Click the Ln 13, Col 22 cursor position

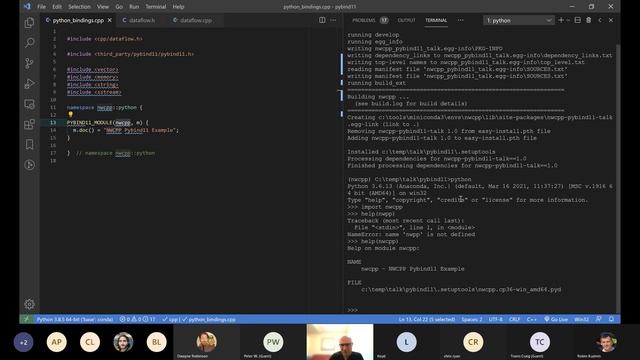(427, 319)
